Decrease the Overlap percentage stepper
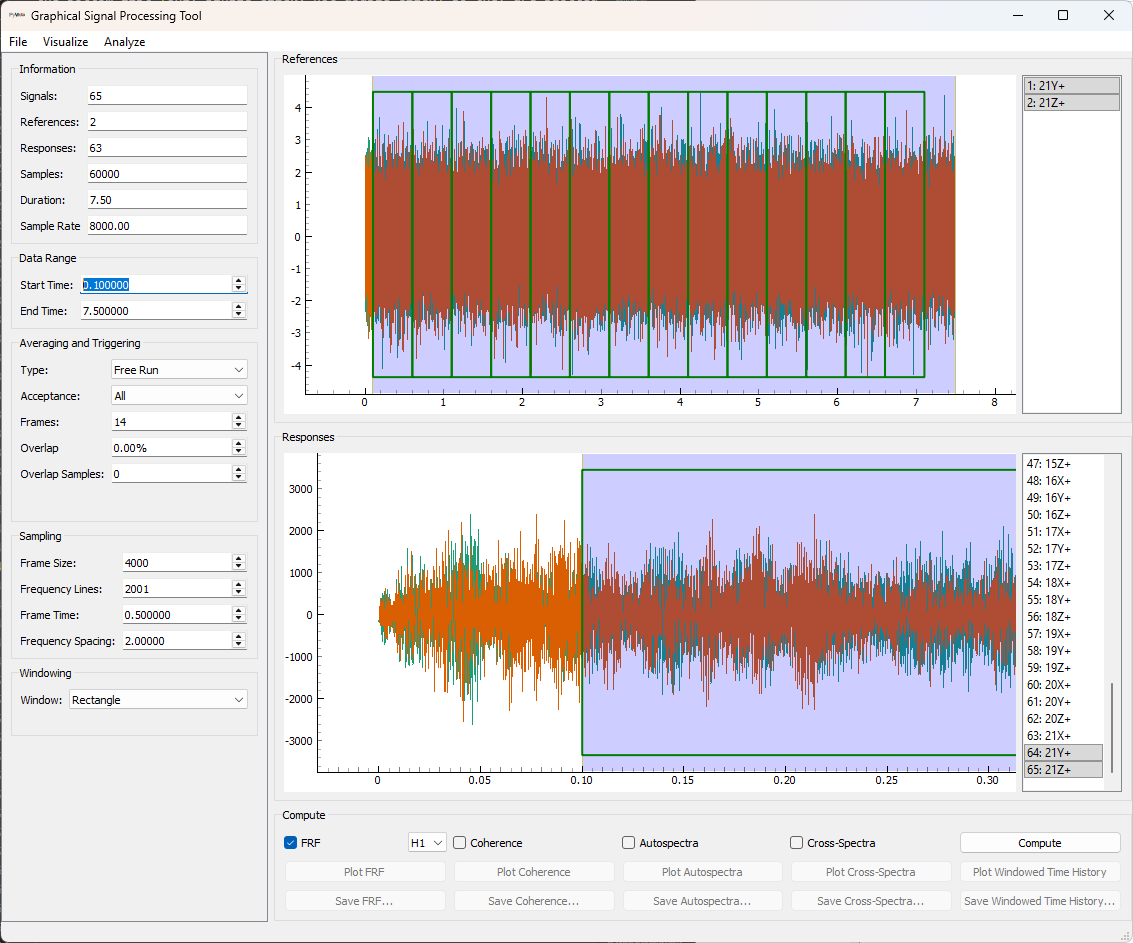This screenshot has width=1133, height=943. tap(238, 452)
